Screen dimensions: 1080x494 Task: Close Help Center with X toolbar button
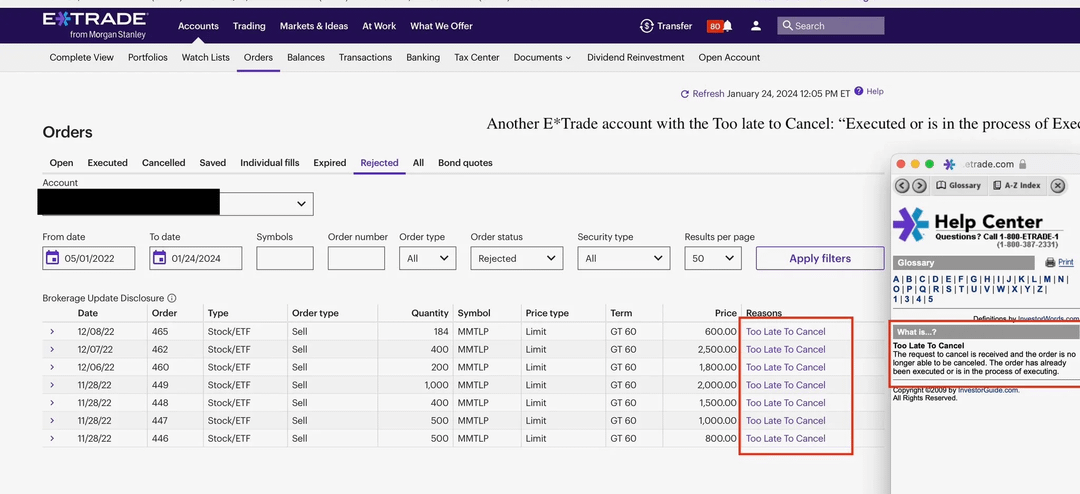pos(1058,185)
